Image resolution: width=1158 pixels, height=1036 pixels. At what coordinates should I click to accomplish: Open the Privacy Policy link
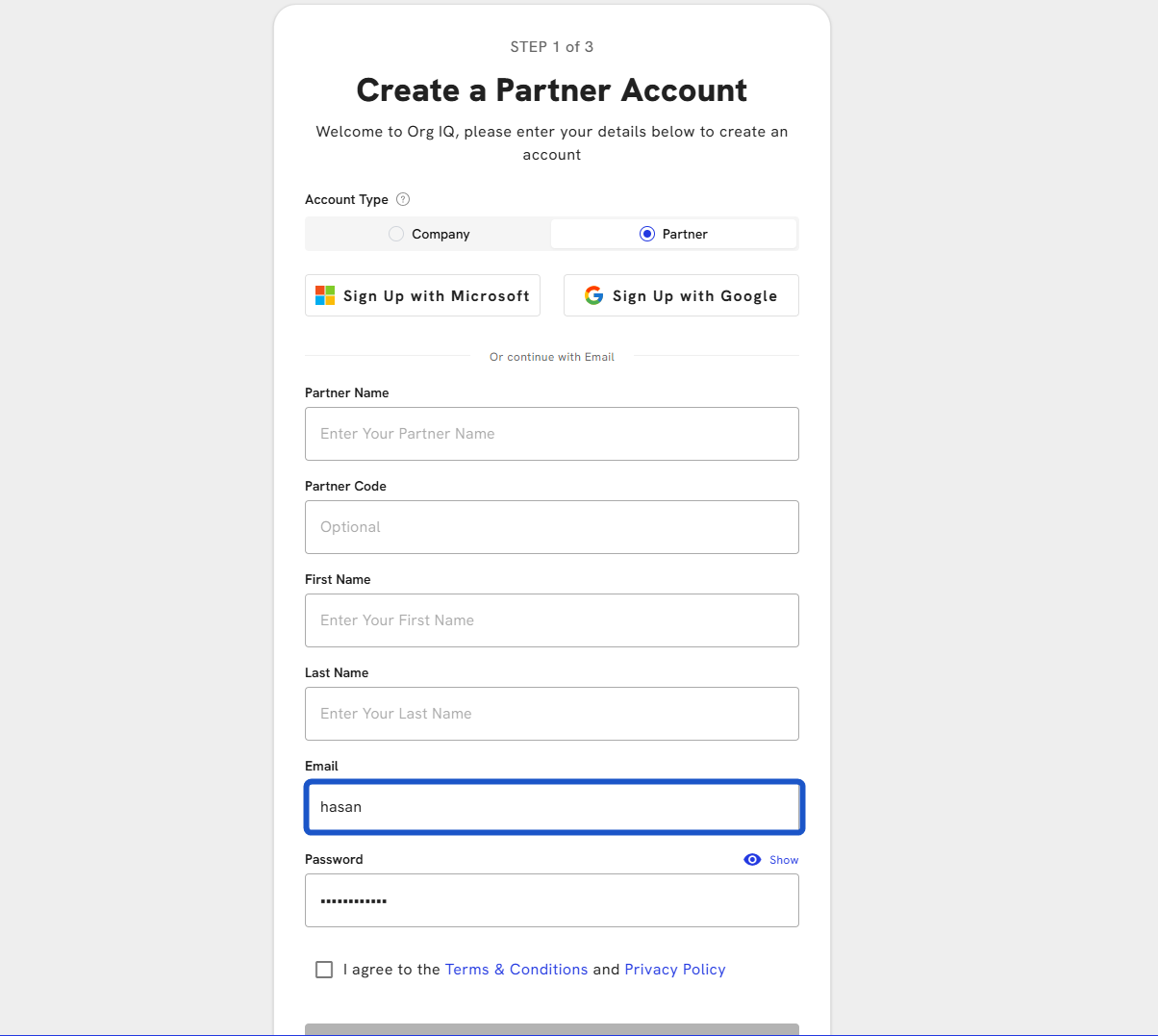[x=675, y=970]
